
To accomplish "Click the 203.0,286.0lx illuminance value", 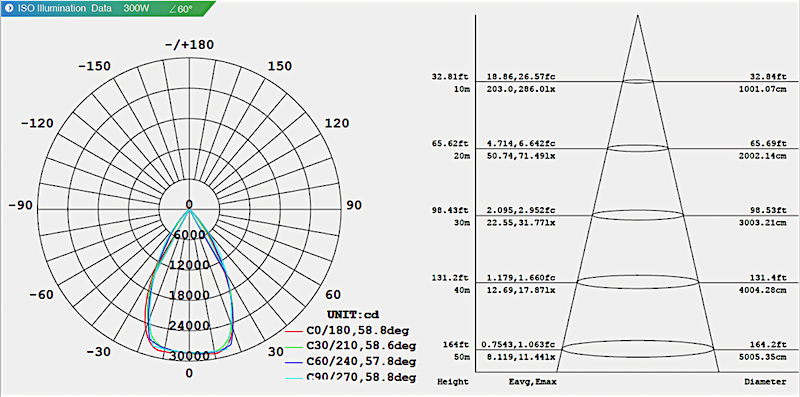I will (521, 89).
